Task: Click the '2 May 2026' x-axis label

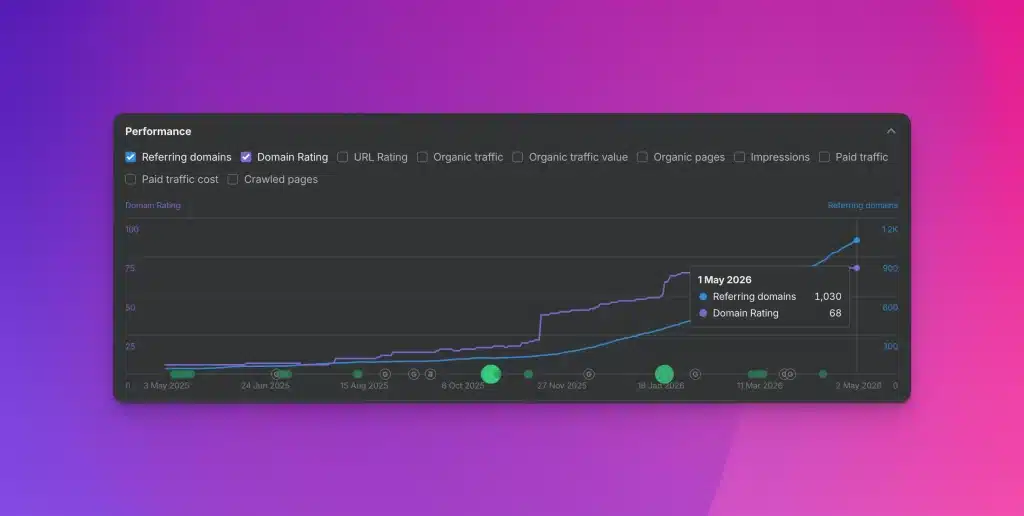Action: [858, 386]
